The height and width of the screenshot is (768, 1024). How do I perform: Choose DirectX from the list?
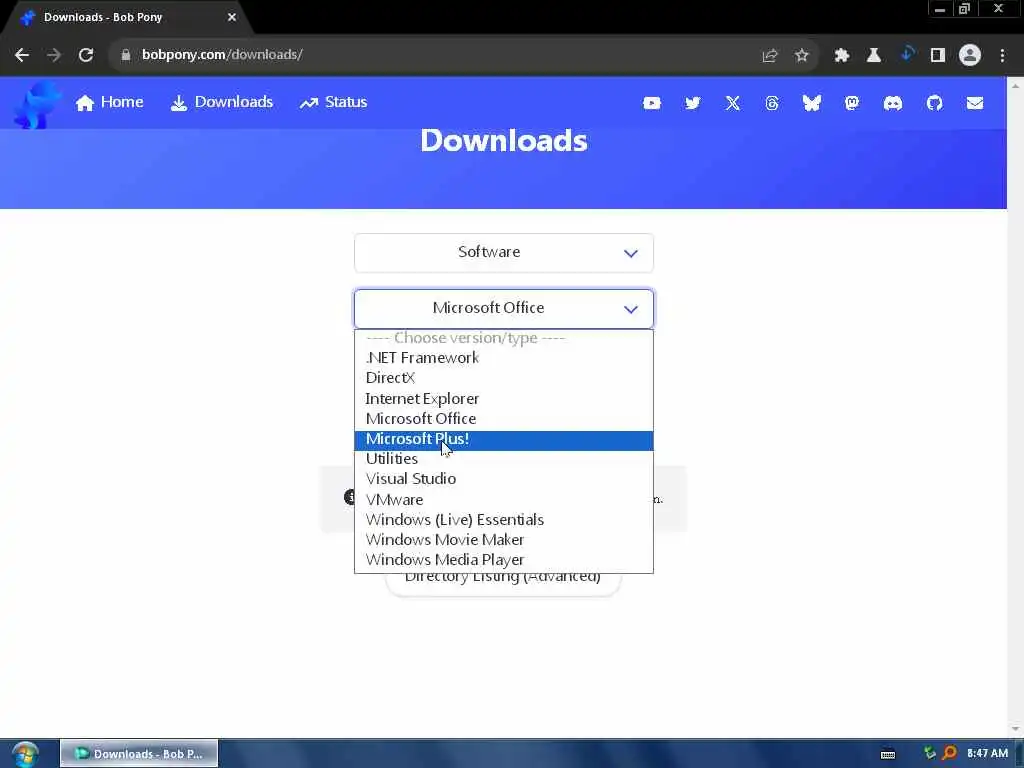[x=504, y=378]
